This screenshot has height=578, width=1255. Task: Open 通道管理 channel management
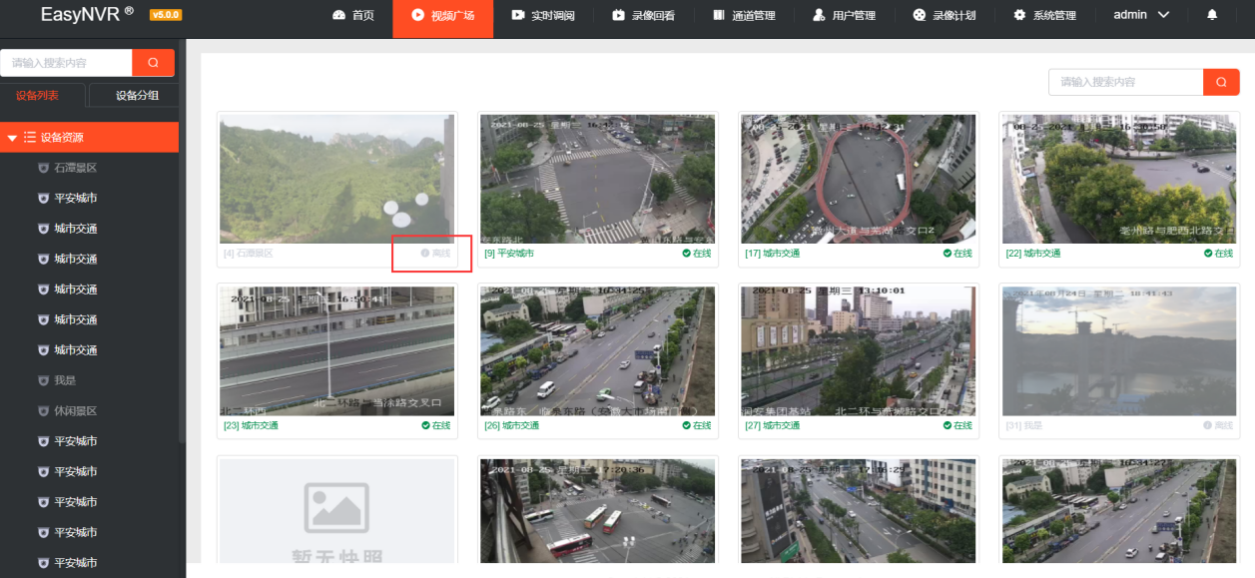tap(744, 15)
